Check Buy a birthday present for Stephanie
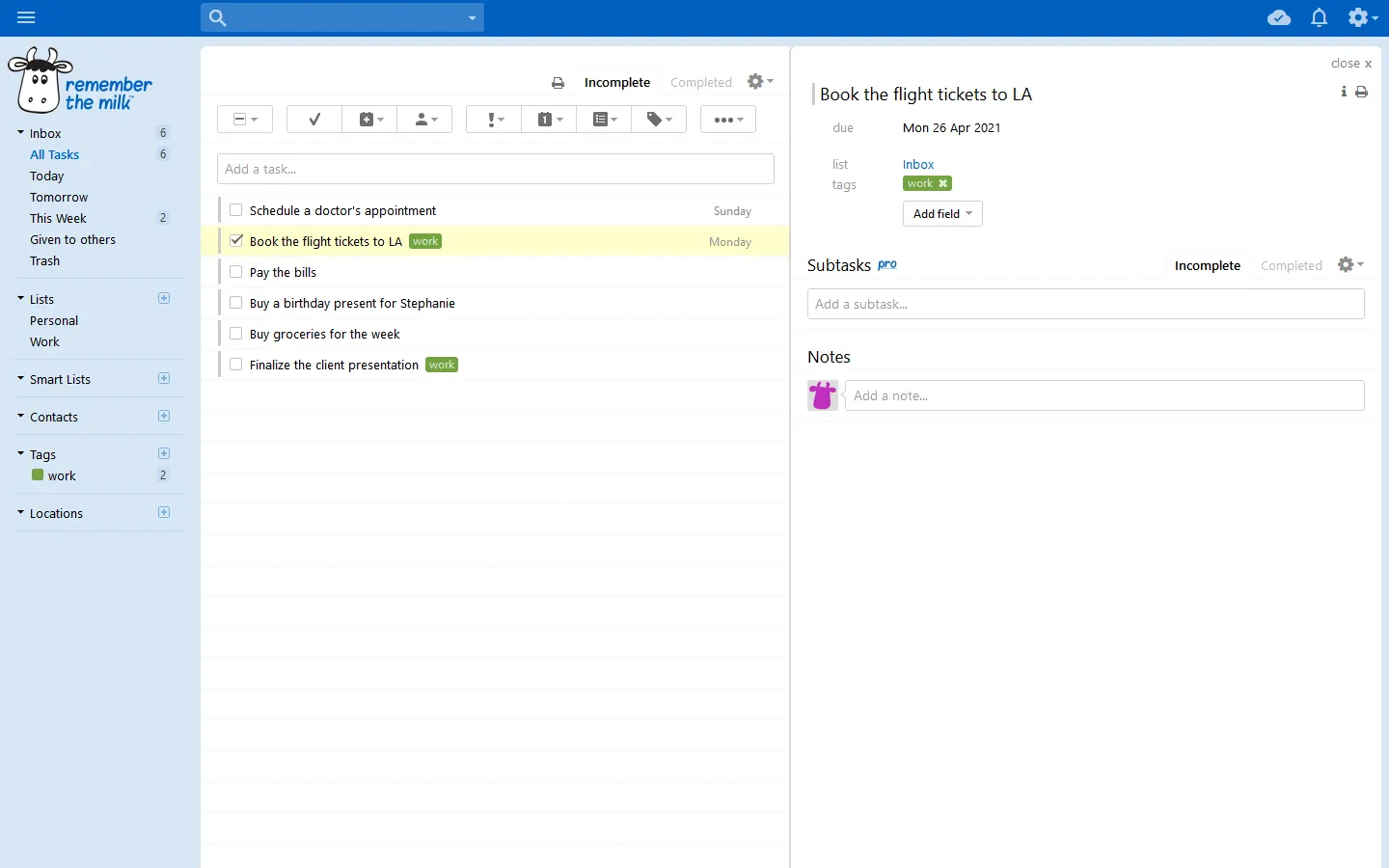 [x=236, y=303]
